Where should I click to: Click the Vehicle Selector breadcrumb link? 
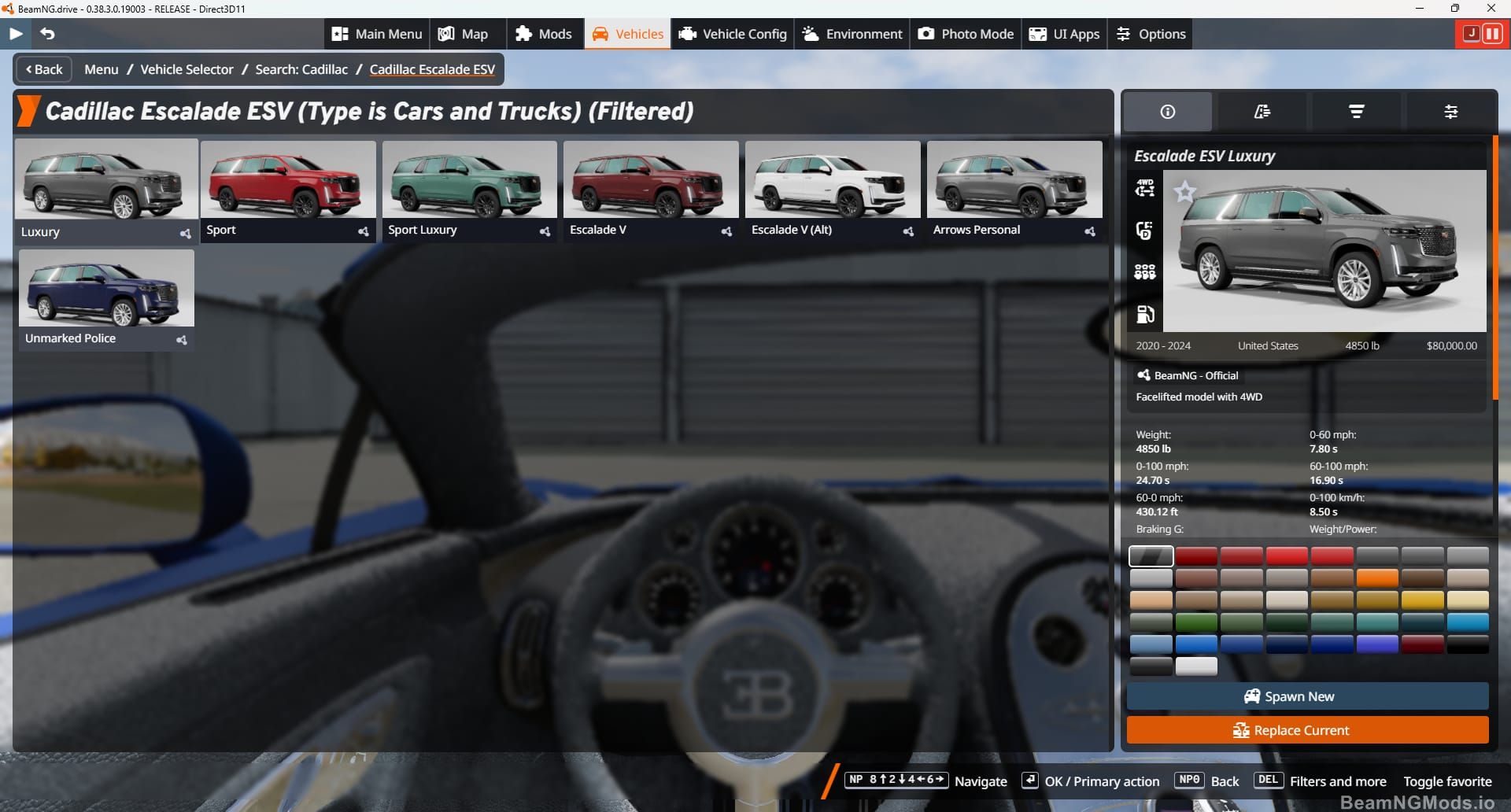pyautogui.click(x=187, y=69)
